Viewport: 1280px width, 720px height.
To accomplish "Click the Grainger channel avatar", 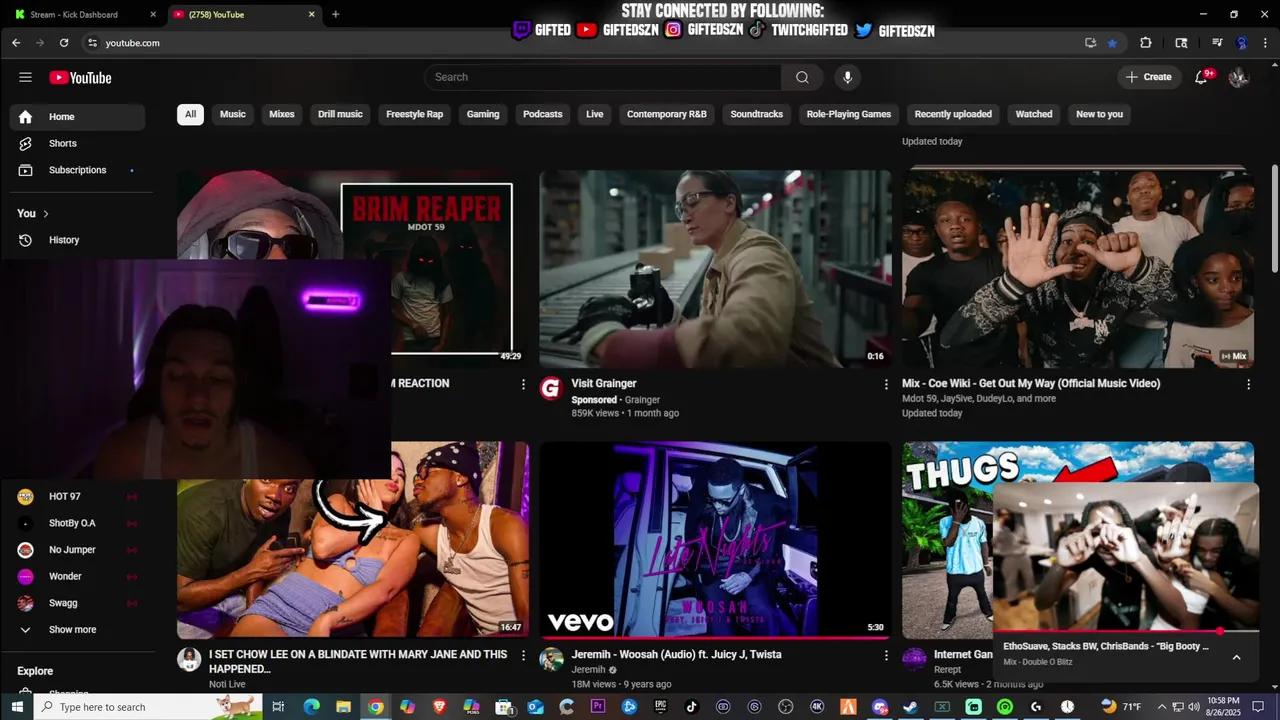I will [x=551, y=388].
